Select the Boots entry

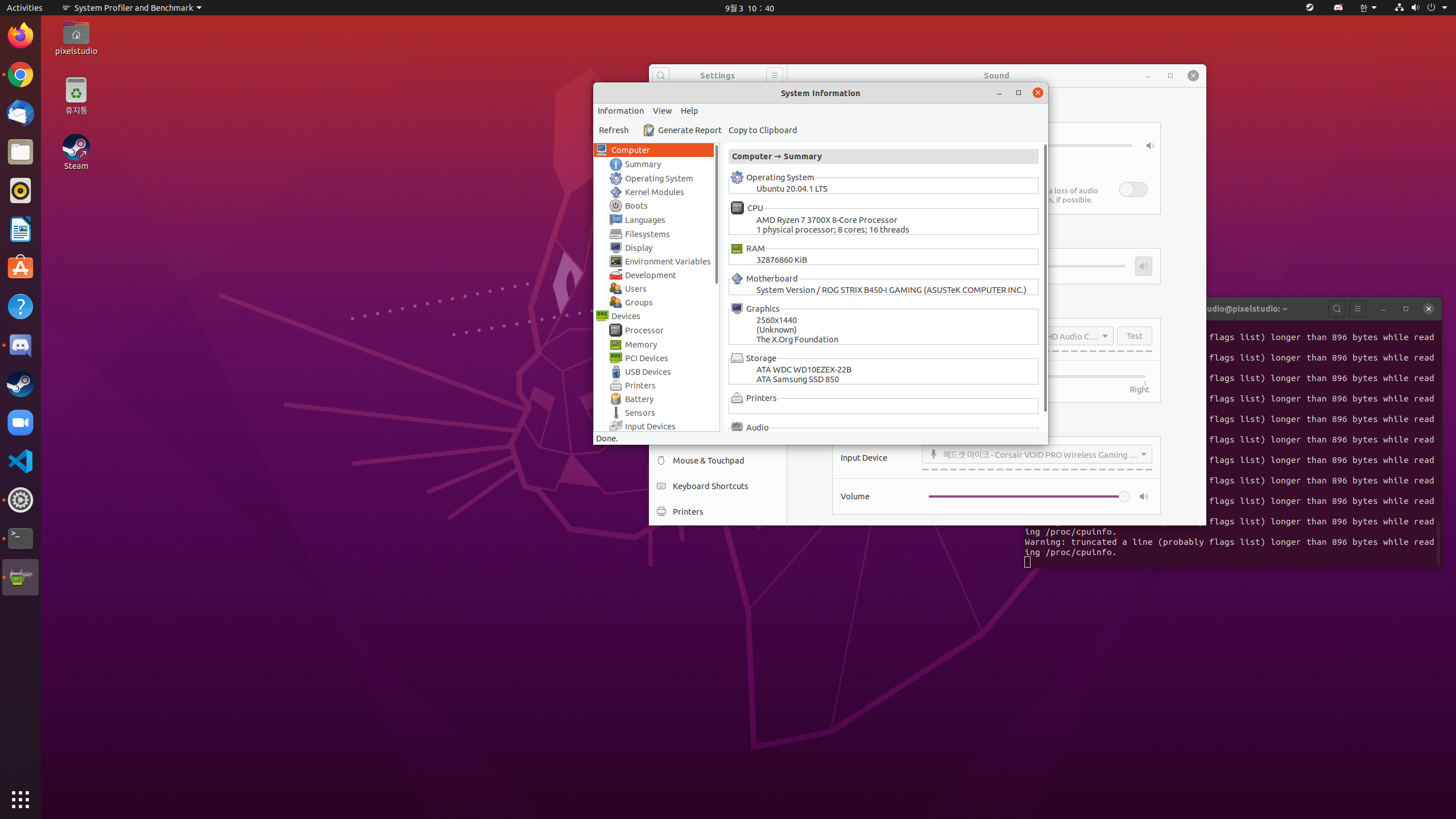[636, 206]
